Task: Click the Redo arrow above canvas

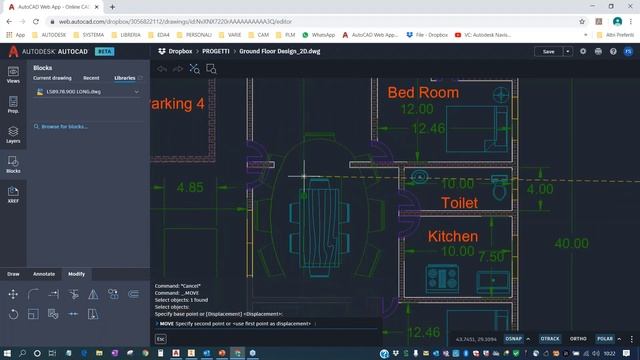Action: coord(178,69)
